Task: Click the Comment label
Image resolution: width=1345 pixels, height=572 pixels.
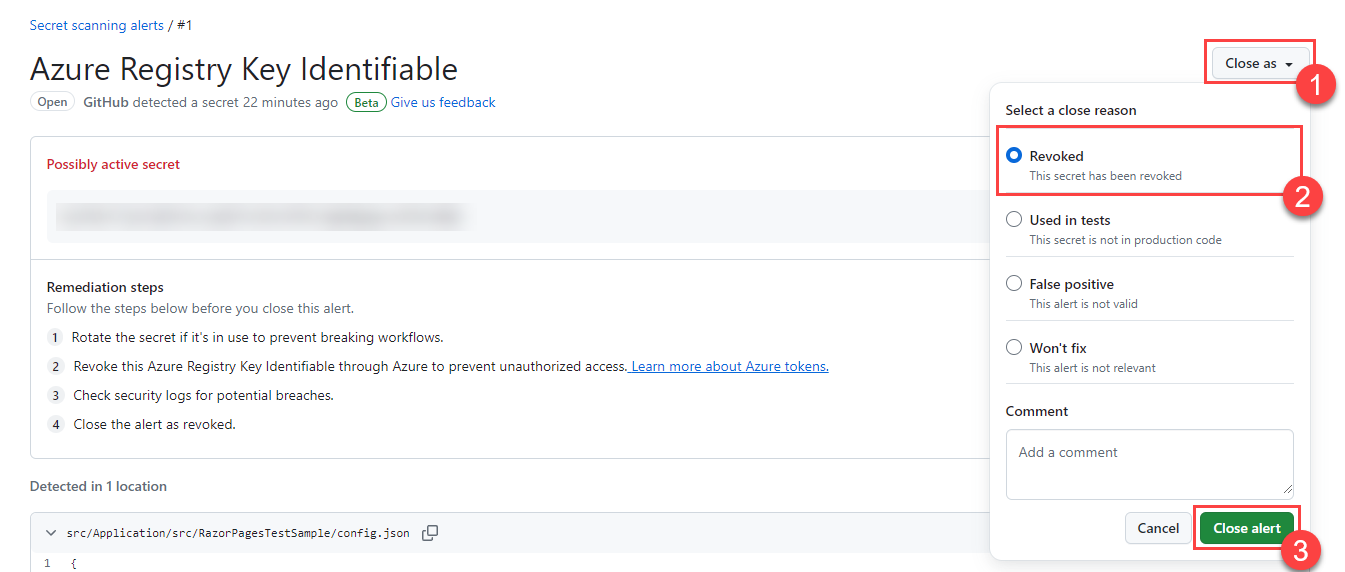Action: 1037,411
